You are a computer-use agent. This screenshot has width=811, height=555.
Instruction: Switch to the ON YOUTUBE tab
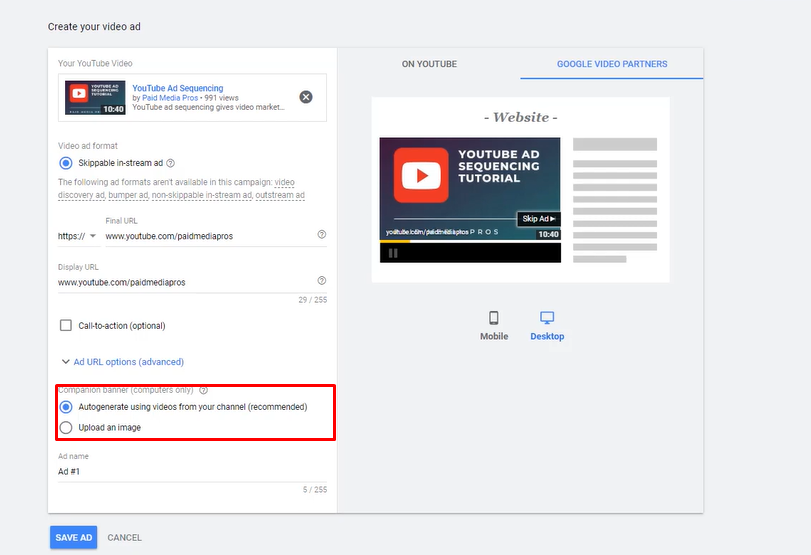click(x=429, y=64)
